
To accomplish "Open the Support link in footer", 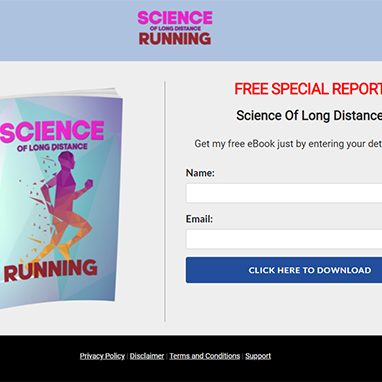I will [x=258, y=356].
